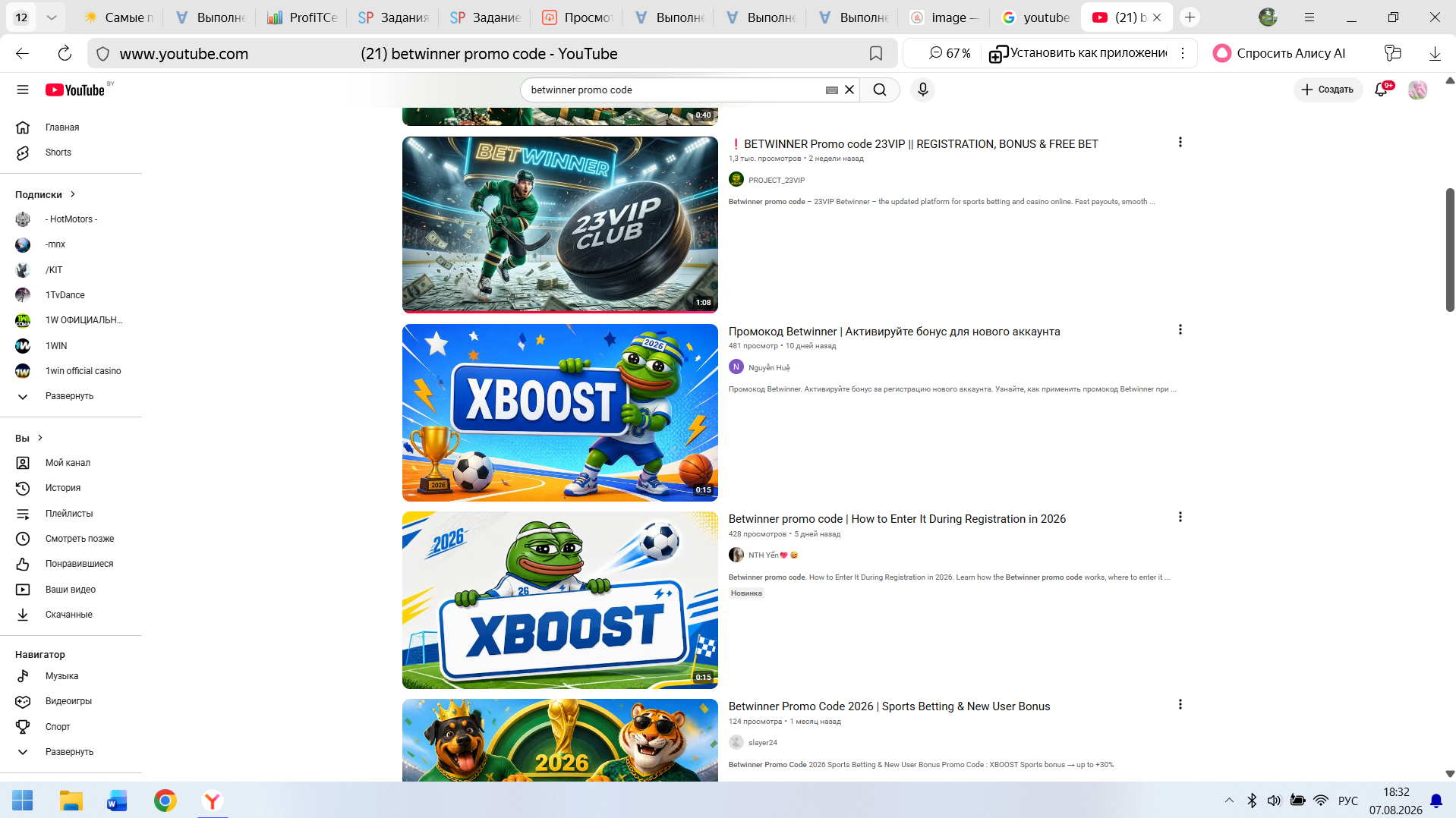Open the browser tab list dropdown
Image resolution: width=1456 pixels, height=818 pixels.
tap(52, 17)
